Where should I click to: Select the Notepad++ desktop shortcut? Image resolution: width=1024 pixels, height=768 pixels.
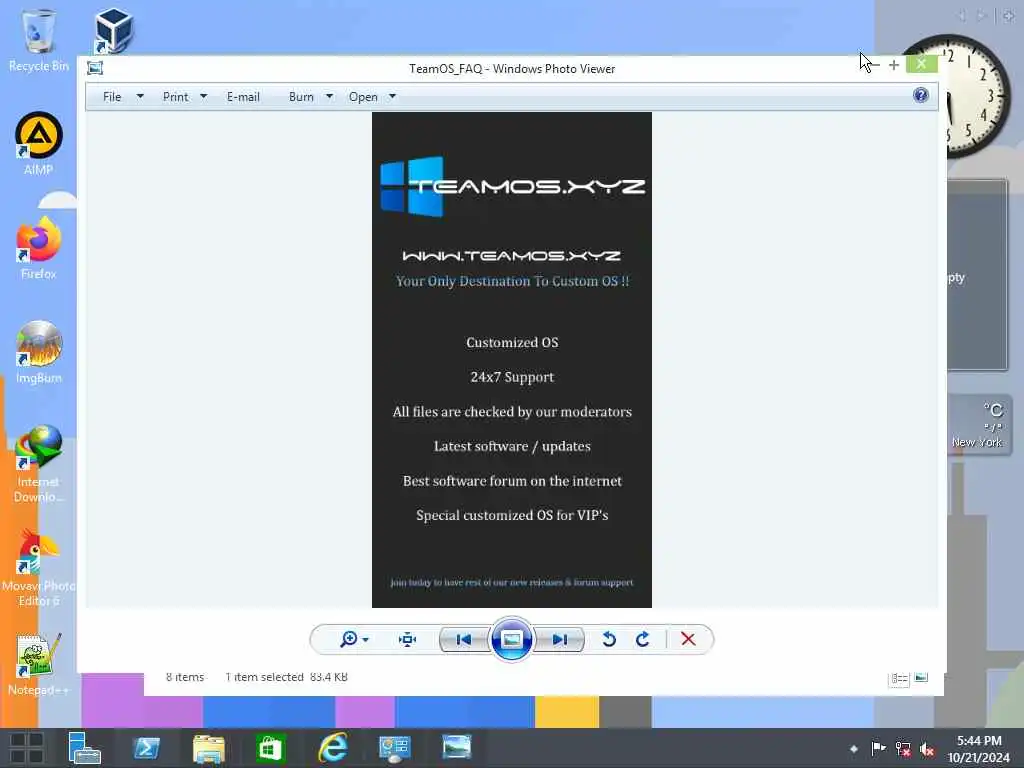point(39,664)
